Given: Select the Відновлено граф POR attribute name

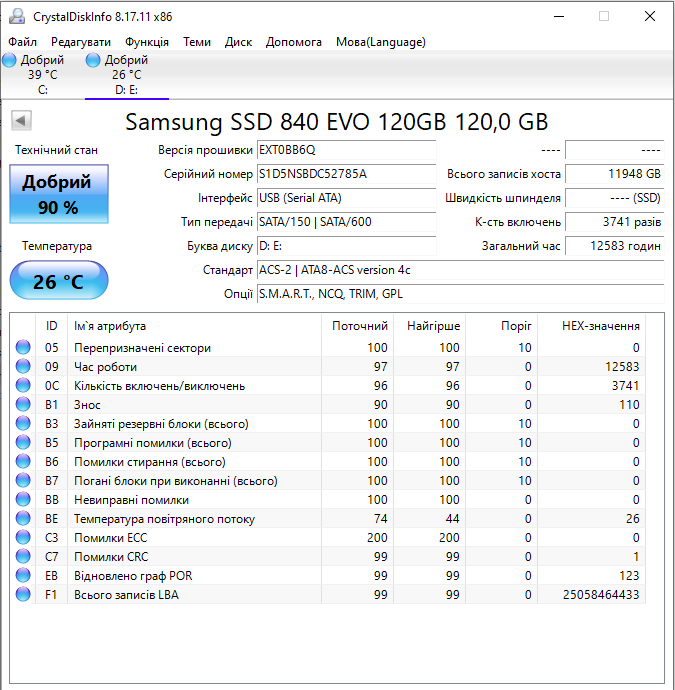Looking at the screenshot, I should (x=133, y=576).
